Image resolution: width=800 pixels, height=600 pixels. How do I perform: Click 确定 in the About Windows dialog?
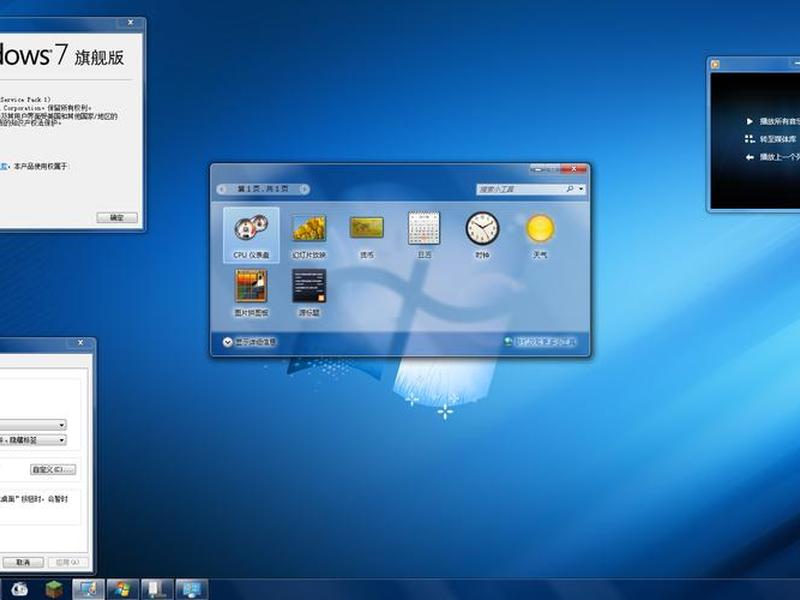pyautogui.click(x=117, y=218)
